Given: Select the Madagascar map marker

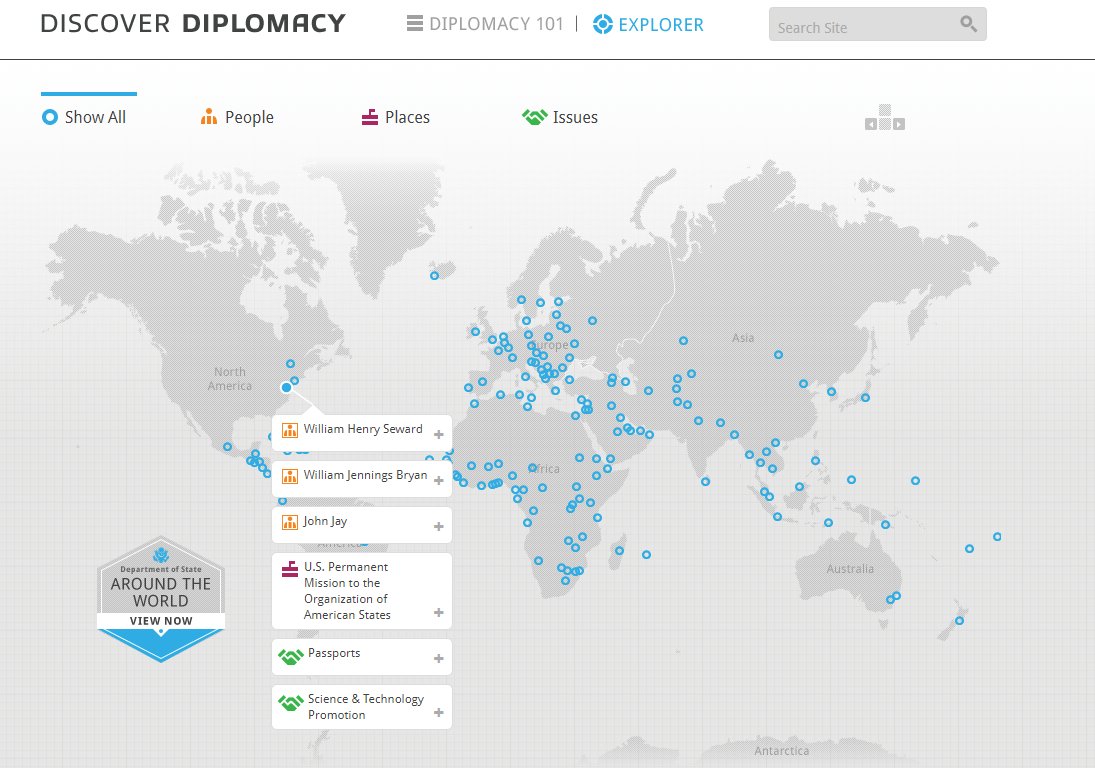Looking at the screenshot, I should click(x=619, y=551).
